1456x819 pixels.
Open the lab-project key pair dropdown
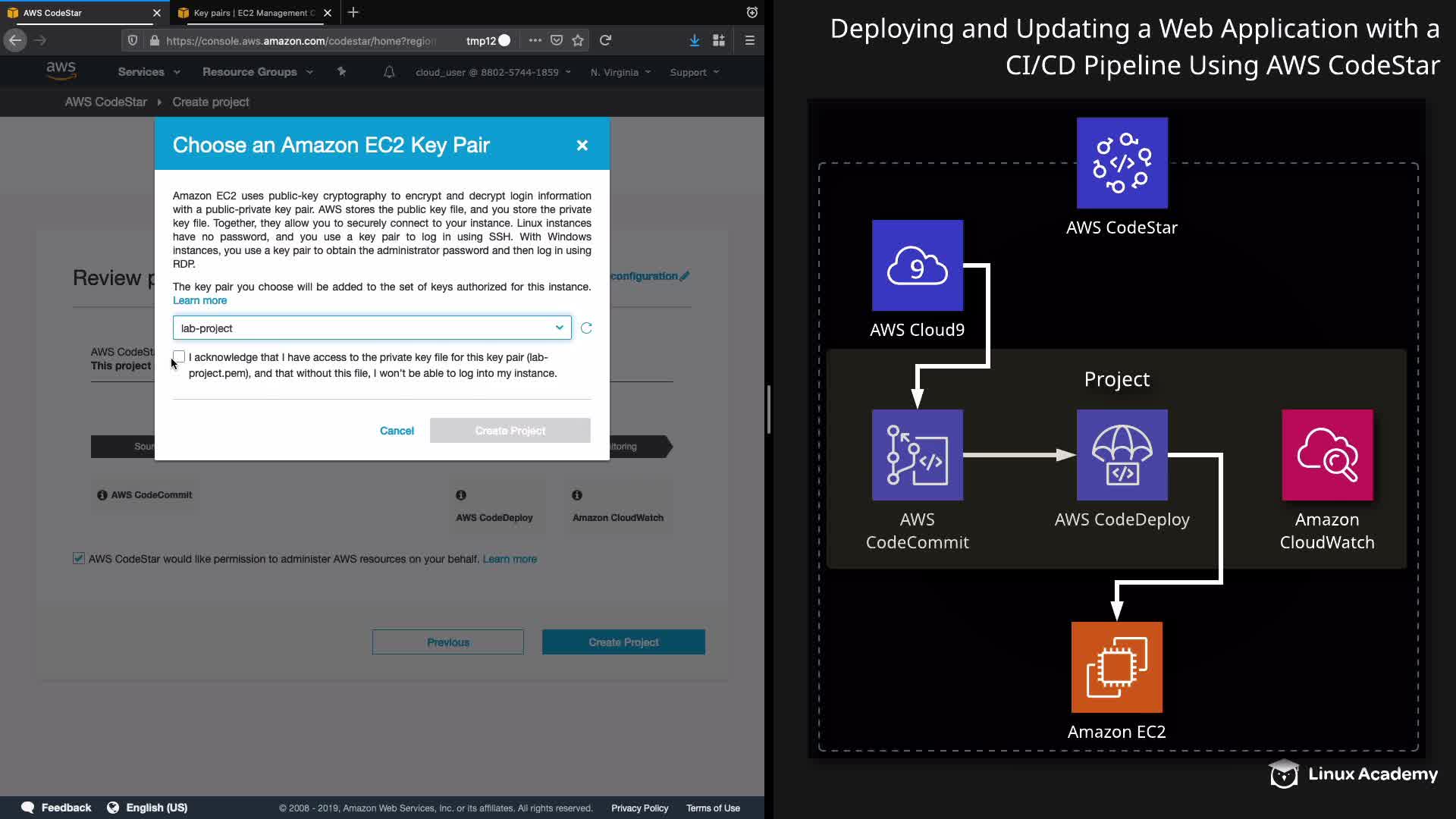pos(372,328)
